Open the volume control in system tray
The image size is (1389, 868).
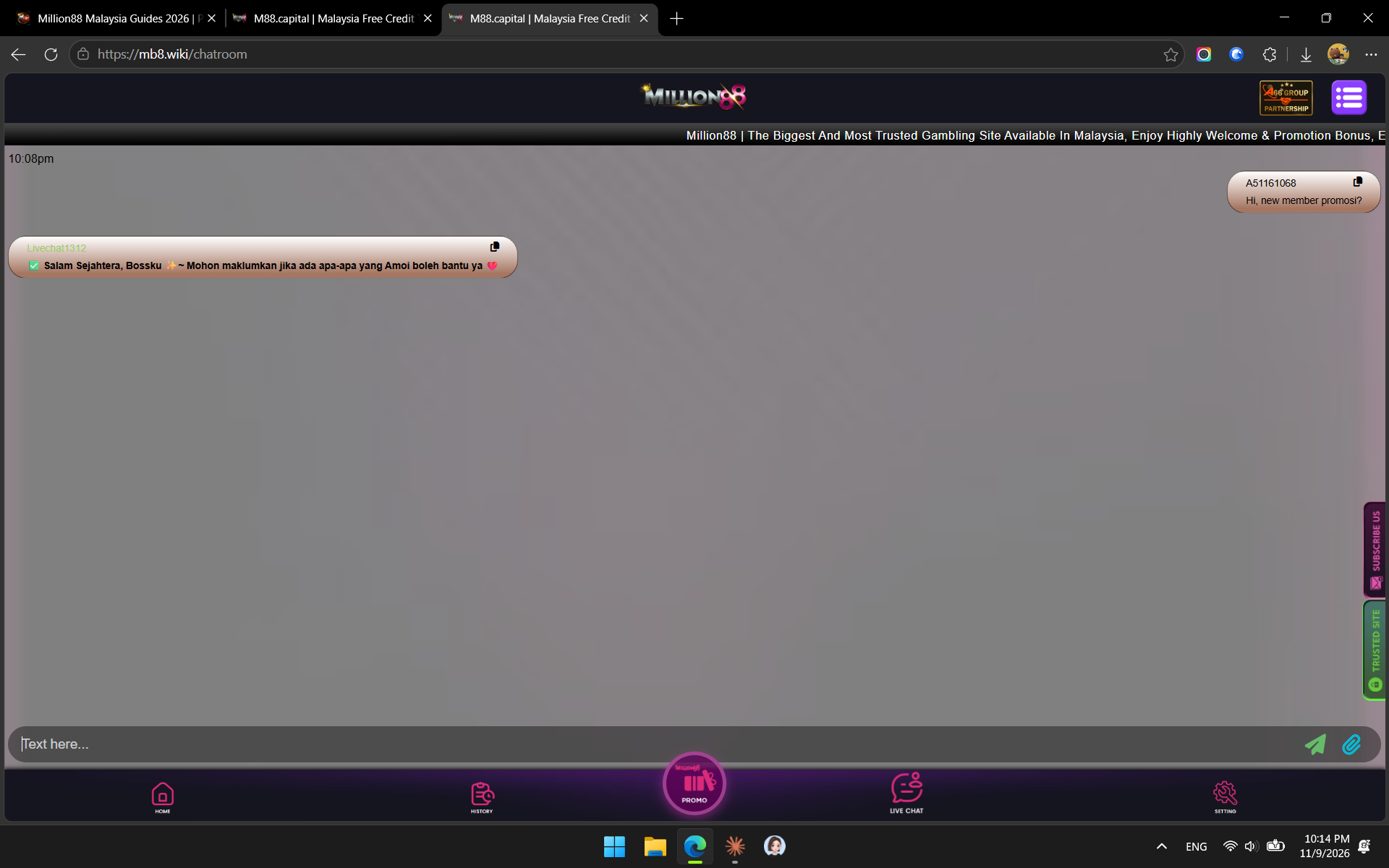point(1252,846)
